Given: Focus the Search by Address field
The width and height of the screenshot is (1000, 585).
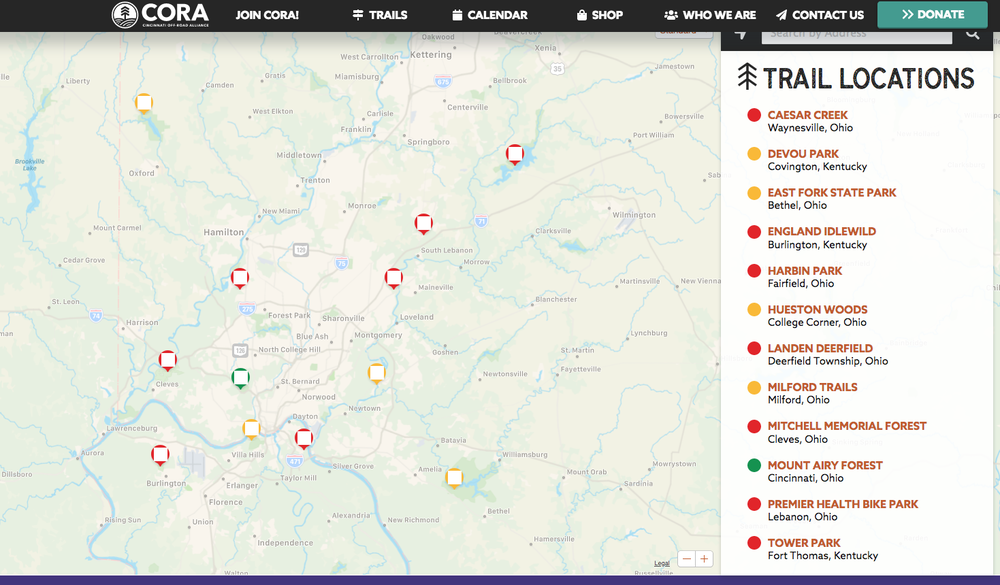Looking at the screenshot, I should click(857, 34).
